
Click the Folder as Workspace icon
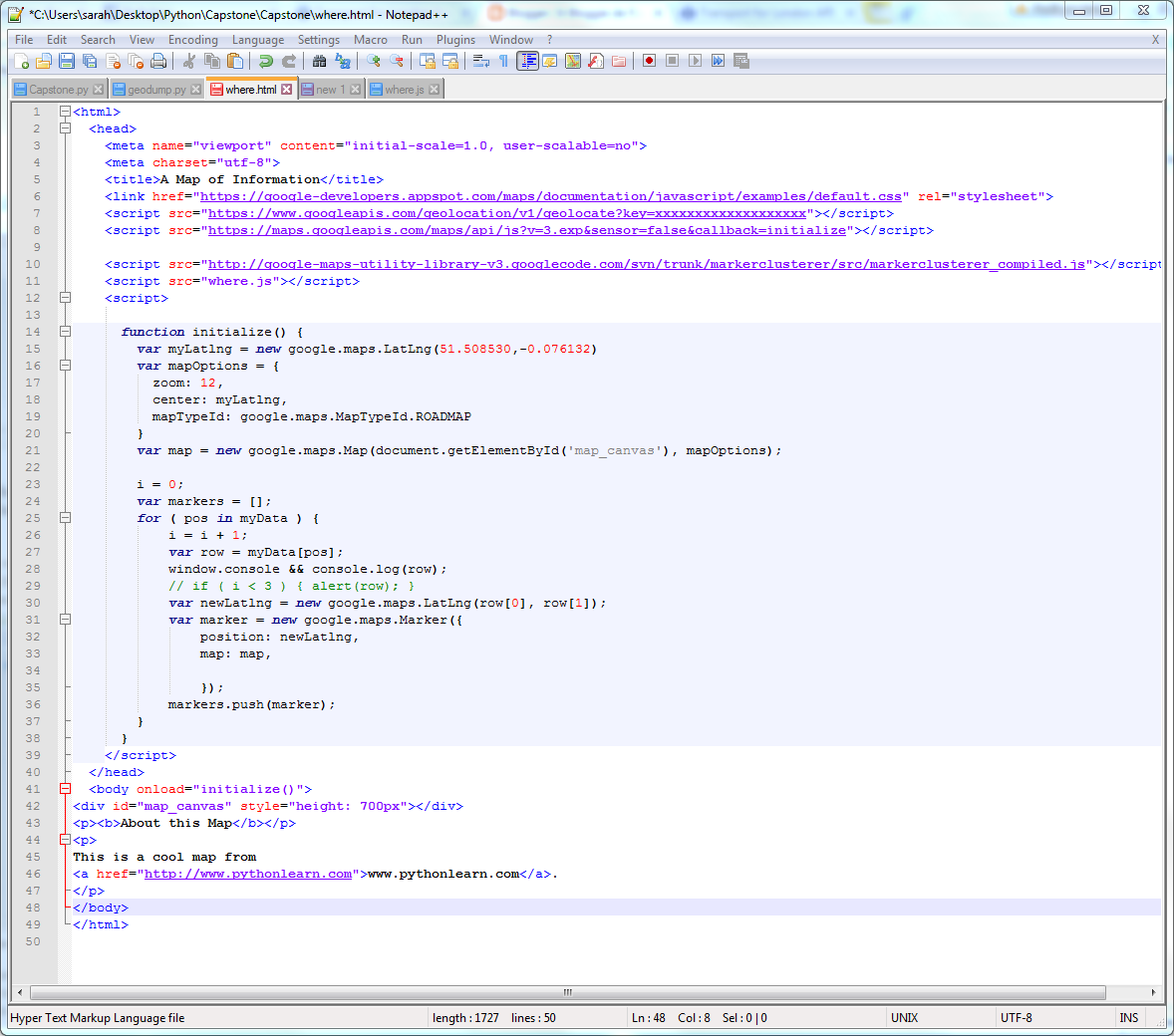click(619, 62)
